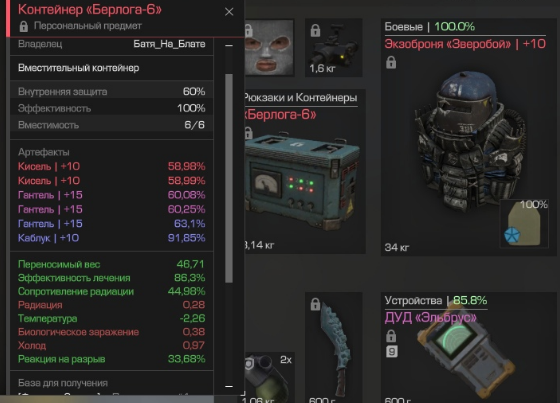The image size is (560, 403).
Task: Click the serrated blue knife item
Action: click(x=334, y=347)
